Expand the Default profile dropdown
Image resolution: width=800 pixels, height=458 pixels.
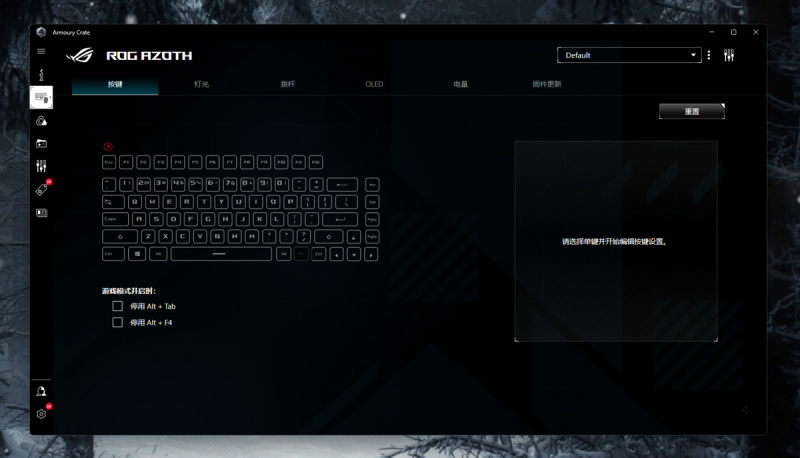point(628,55)
